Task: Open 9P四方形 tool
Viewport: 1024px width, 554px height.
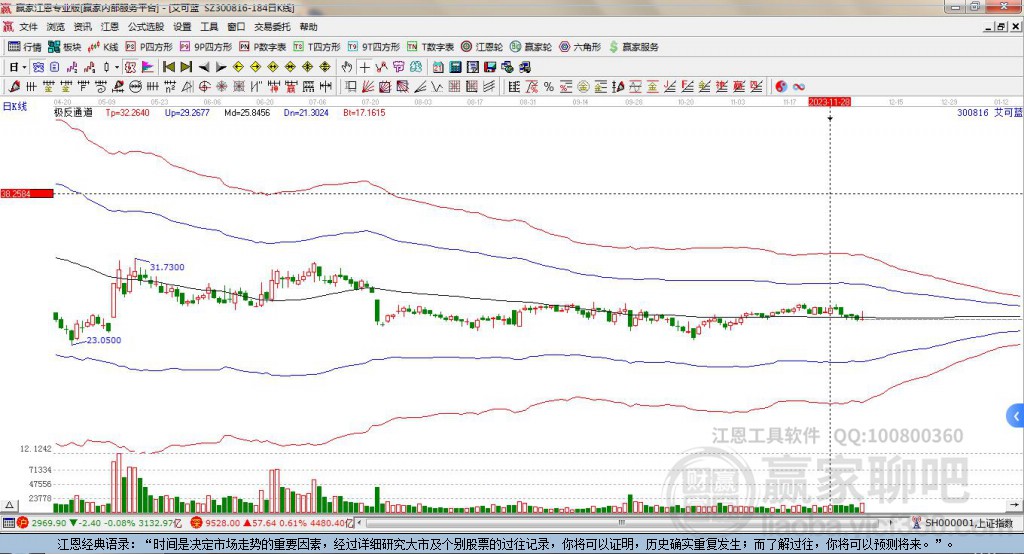Action: coord(206,47)
